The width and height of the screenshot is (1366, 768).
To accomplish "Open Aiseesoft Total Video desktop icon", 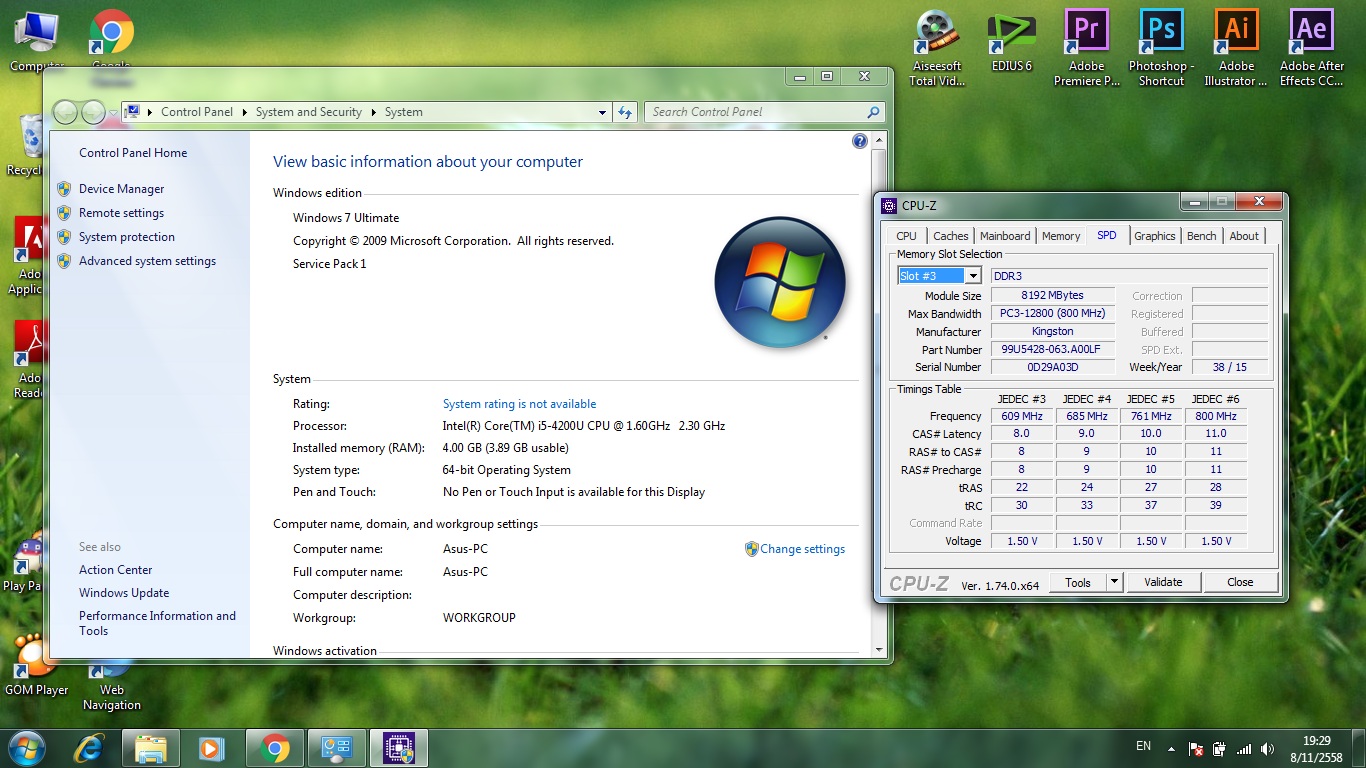I will (937, 47).
